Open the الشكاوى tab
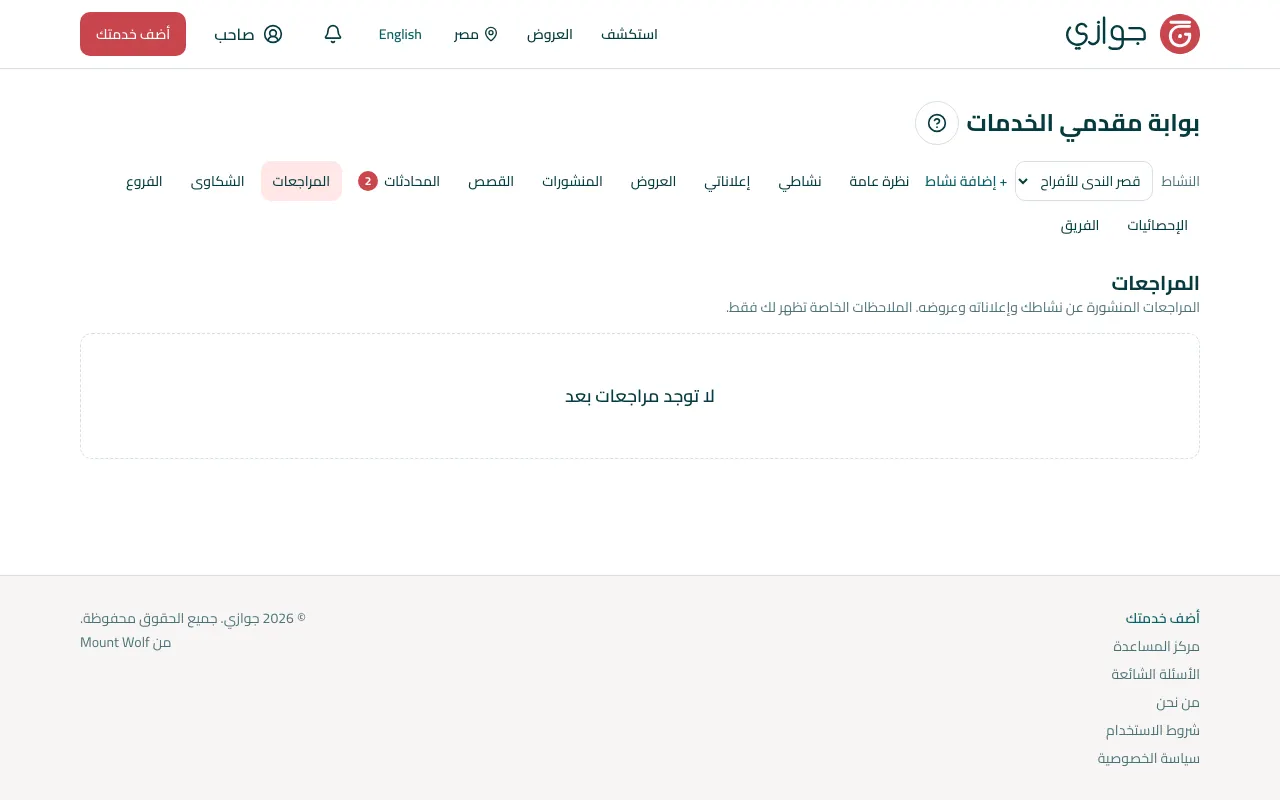Image resolution: width=1280 pixels, height=800 pixels. pyautogui.click(x=218, y=181)
